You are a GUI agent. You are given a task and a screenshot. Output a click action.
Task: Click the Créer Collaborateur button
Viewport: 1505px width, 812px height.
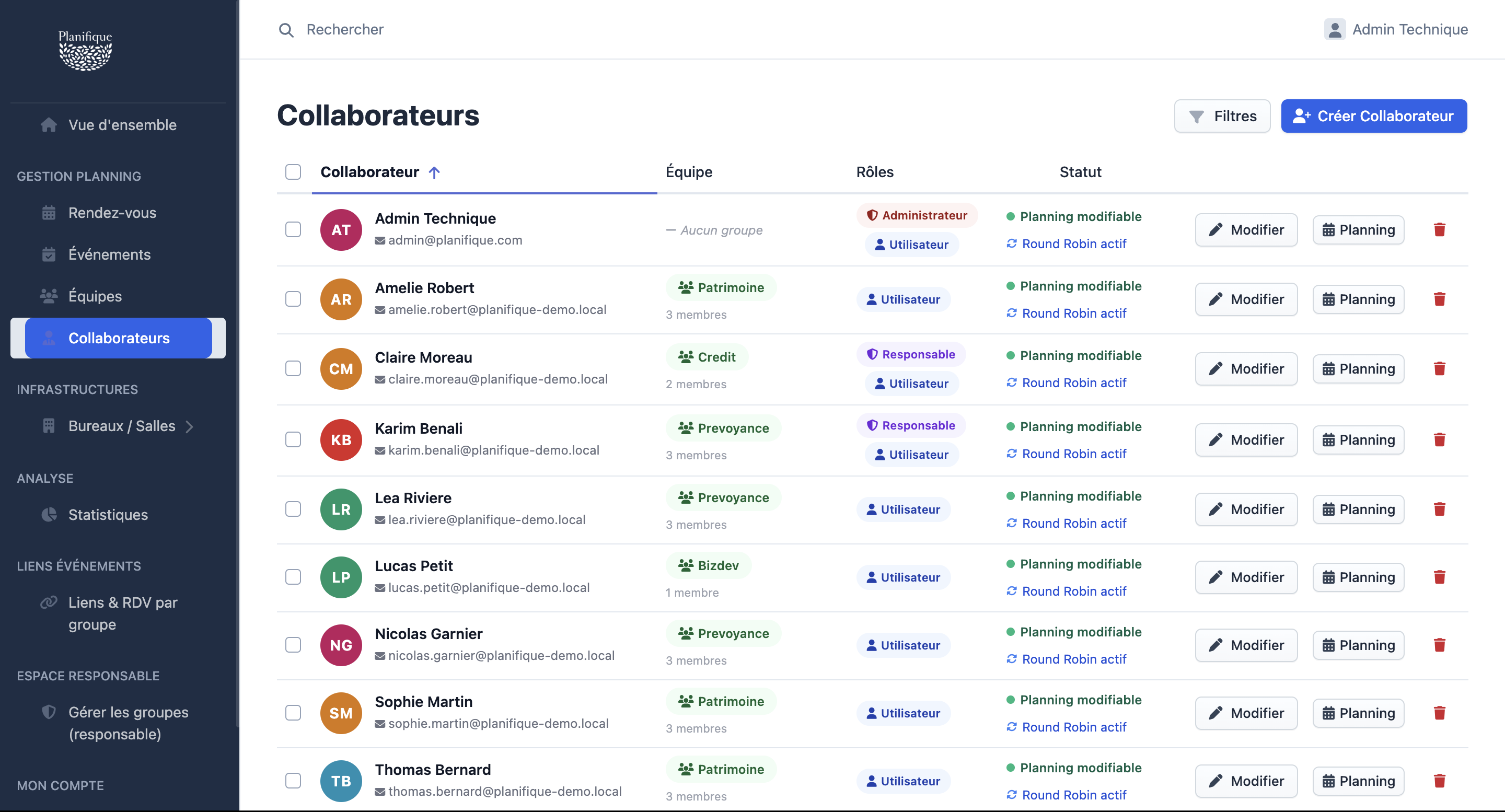(1374, 116)
